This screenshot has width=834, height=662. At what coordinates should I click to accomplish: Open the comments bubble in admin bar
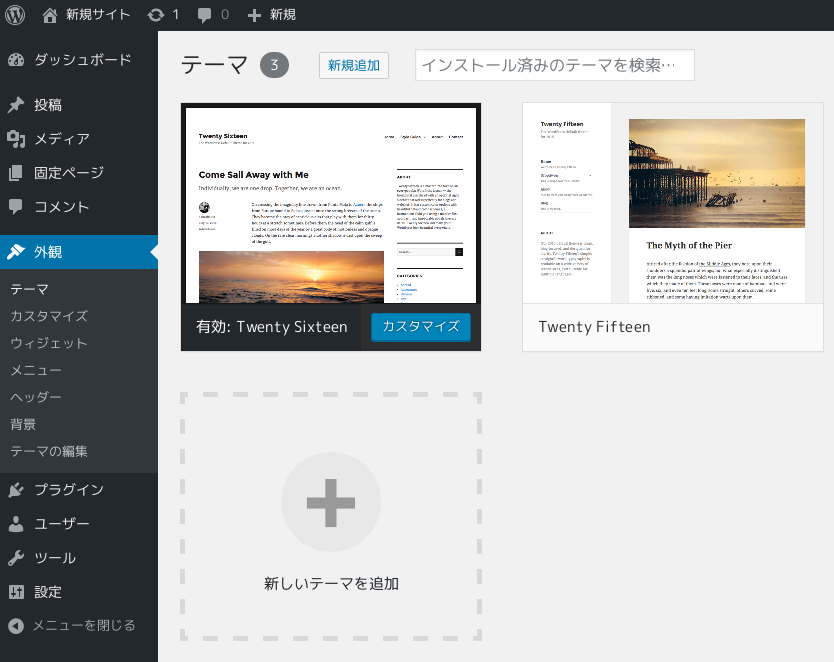click(204, 15)
